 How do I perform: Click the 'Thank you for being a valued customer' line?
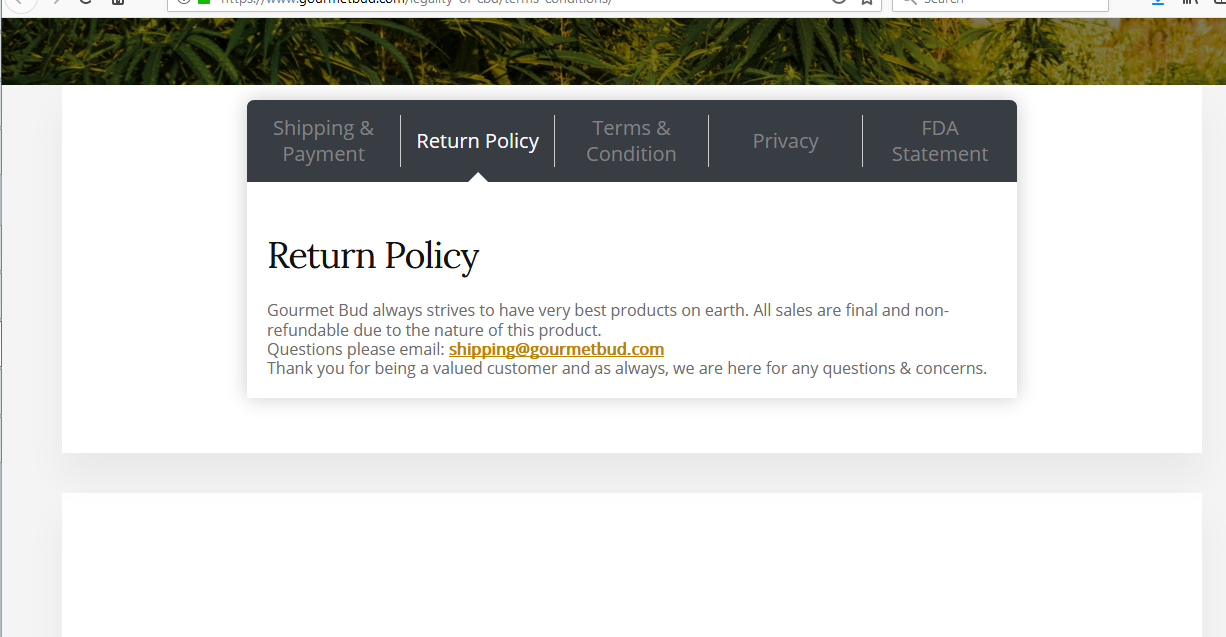tap(626, 368)
